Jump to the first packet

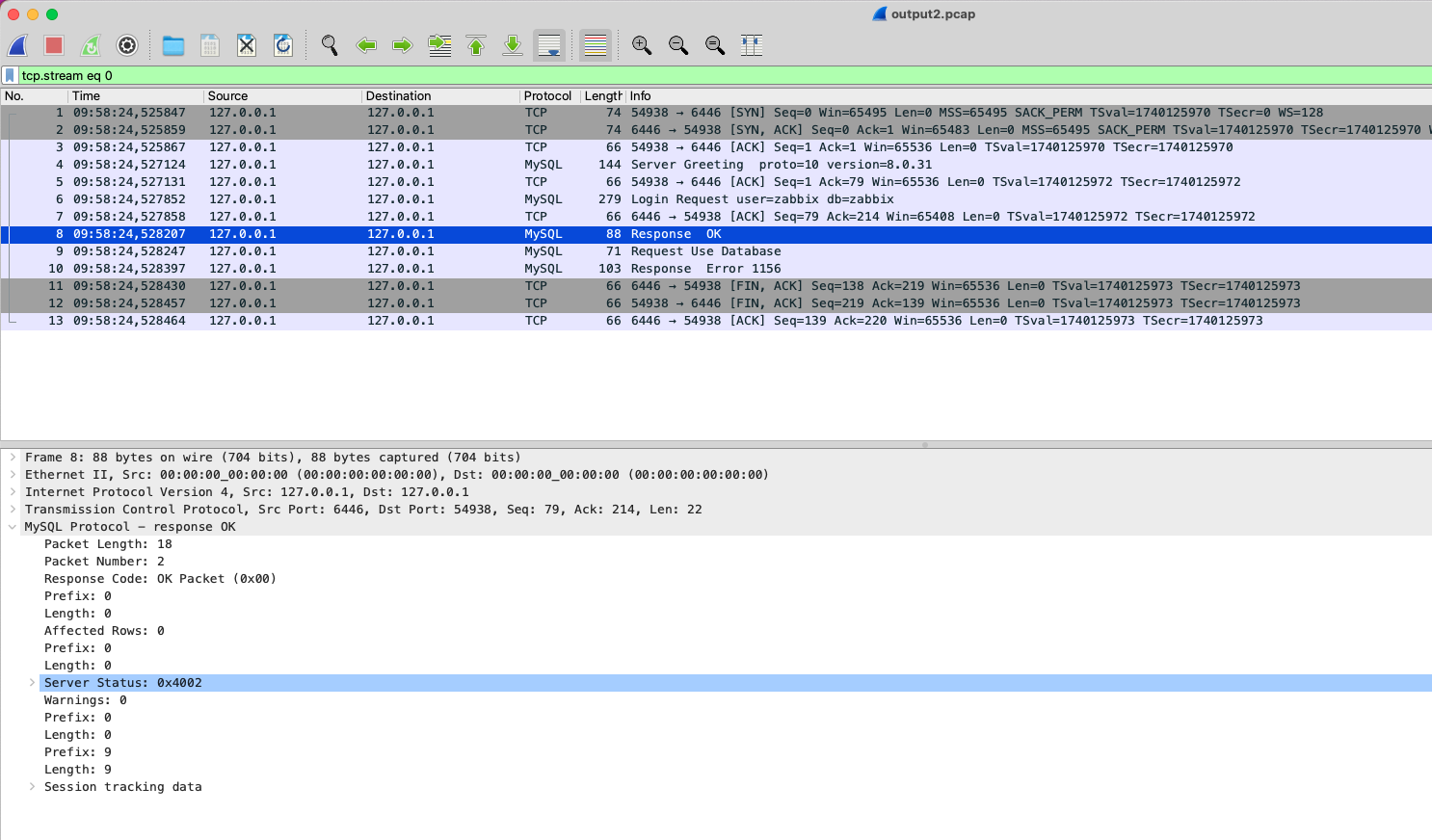pos(476,45)
